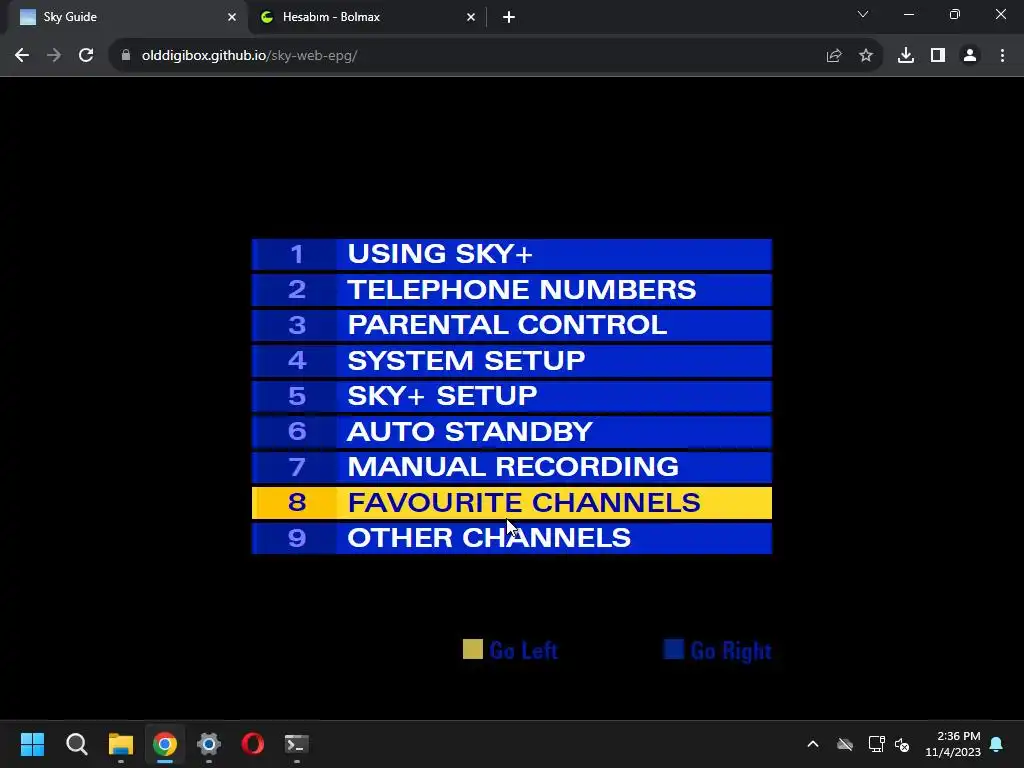Bookmark this page with star
1024x768 pixels.
[x=866, y=56]
